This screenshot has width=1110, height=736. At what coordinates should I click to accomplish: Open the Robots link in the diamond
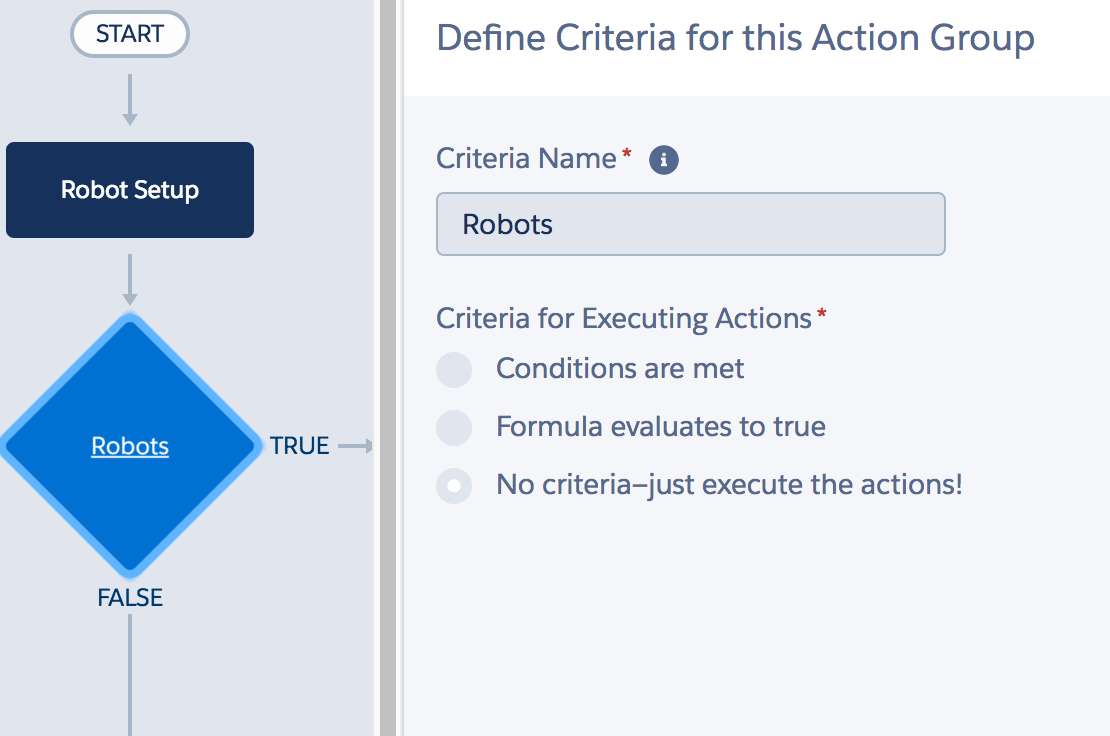[x=130, y=446]
